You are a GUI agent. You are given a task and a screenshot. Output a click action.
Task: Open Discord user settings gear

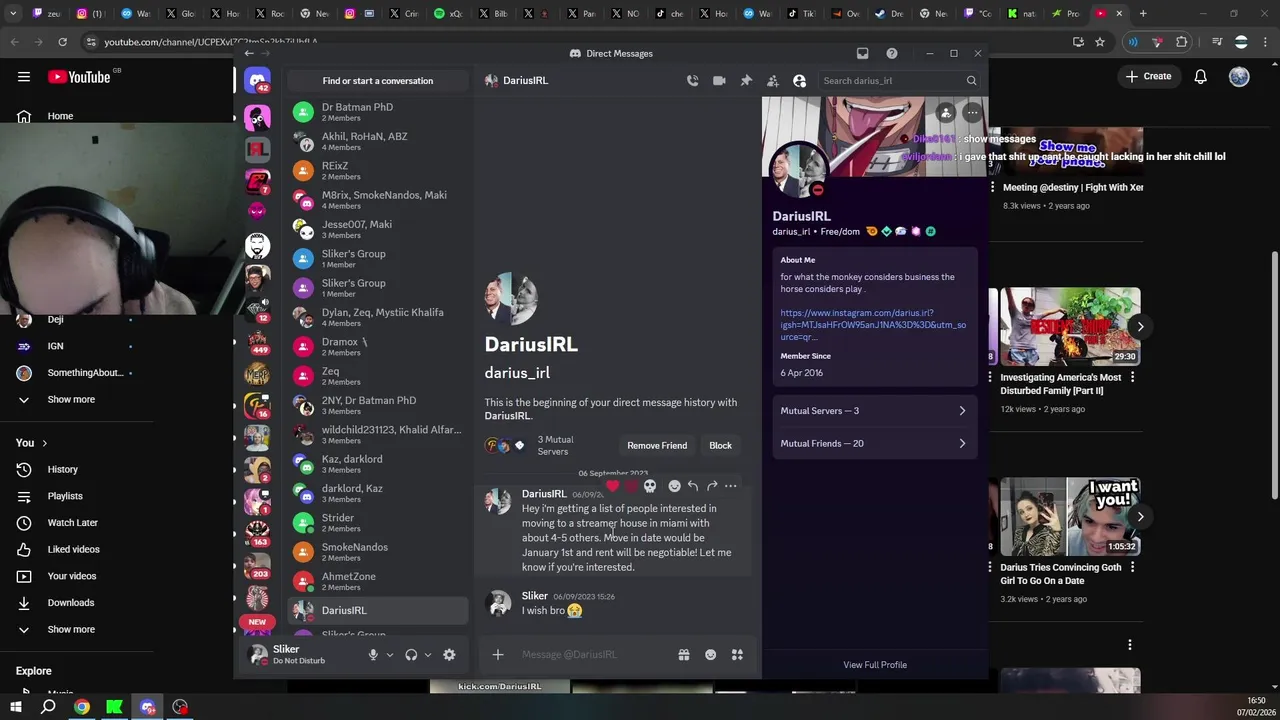click(x=449, y=655)
